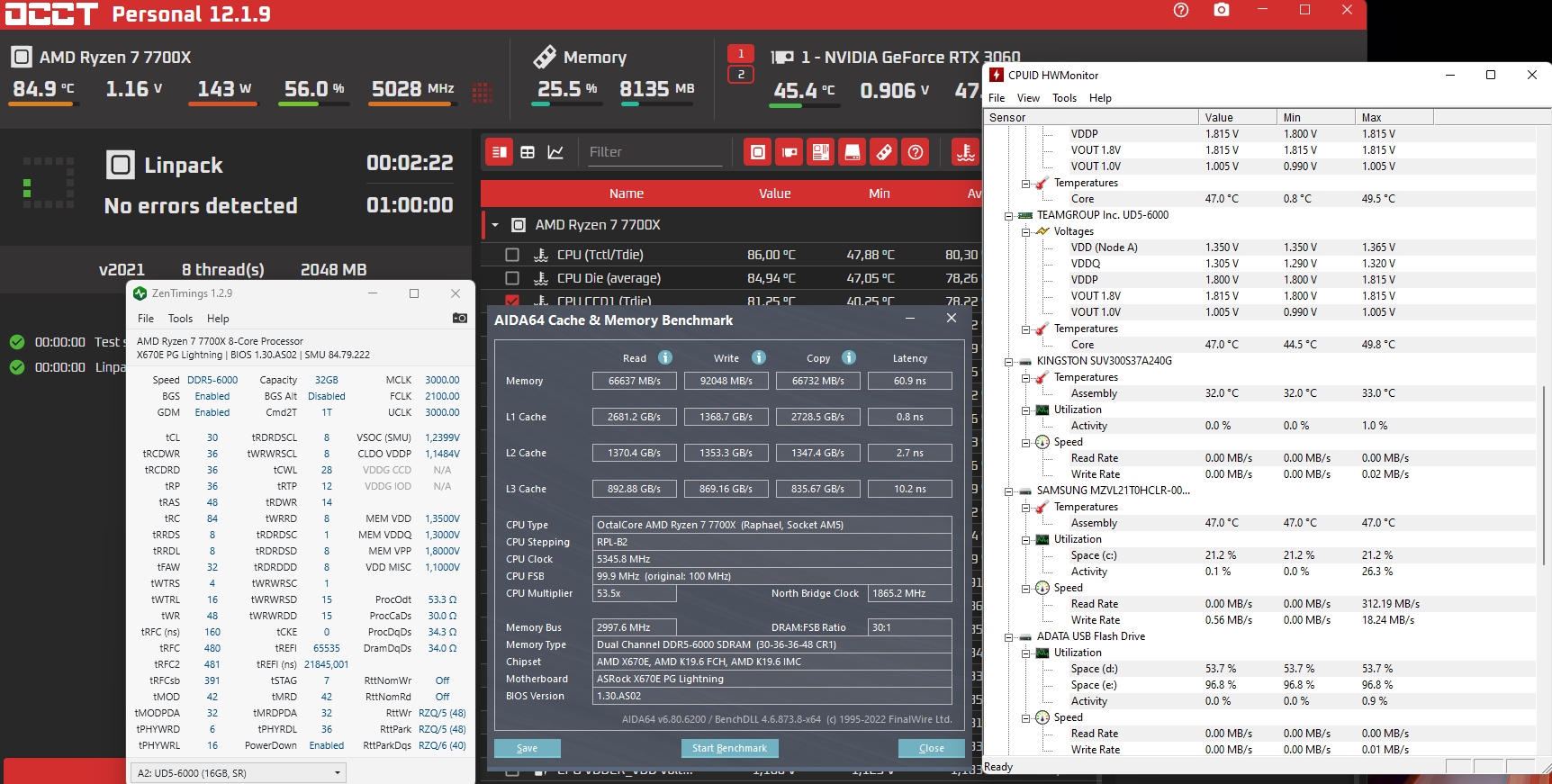The image size is (1552, 784).
Task: Collapse the TEAMGROUP Inc. UD5-6000 node
Action: pos(1008,216)
